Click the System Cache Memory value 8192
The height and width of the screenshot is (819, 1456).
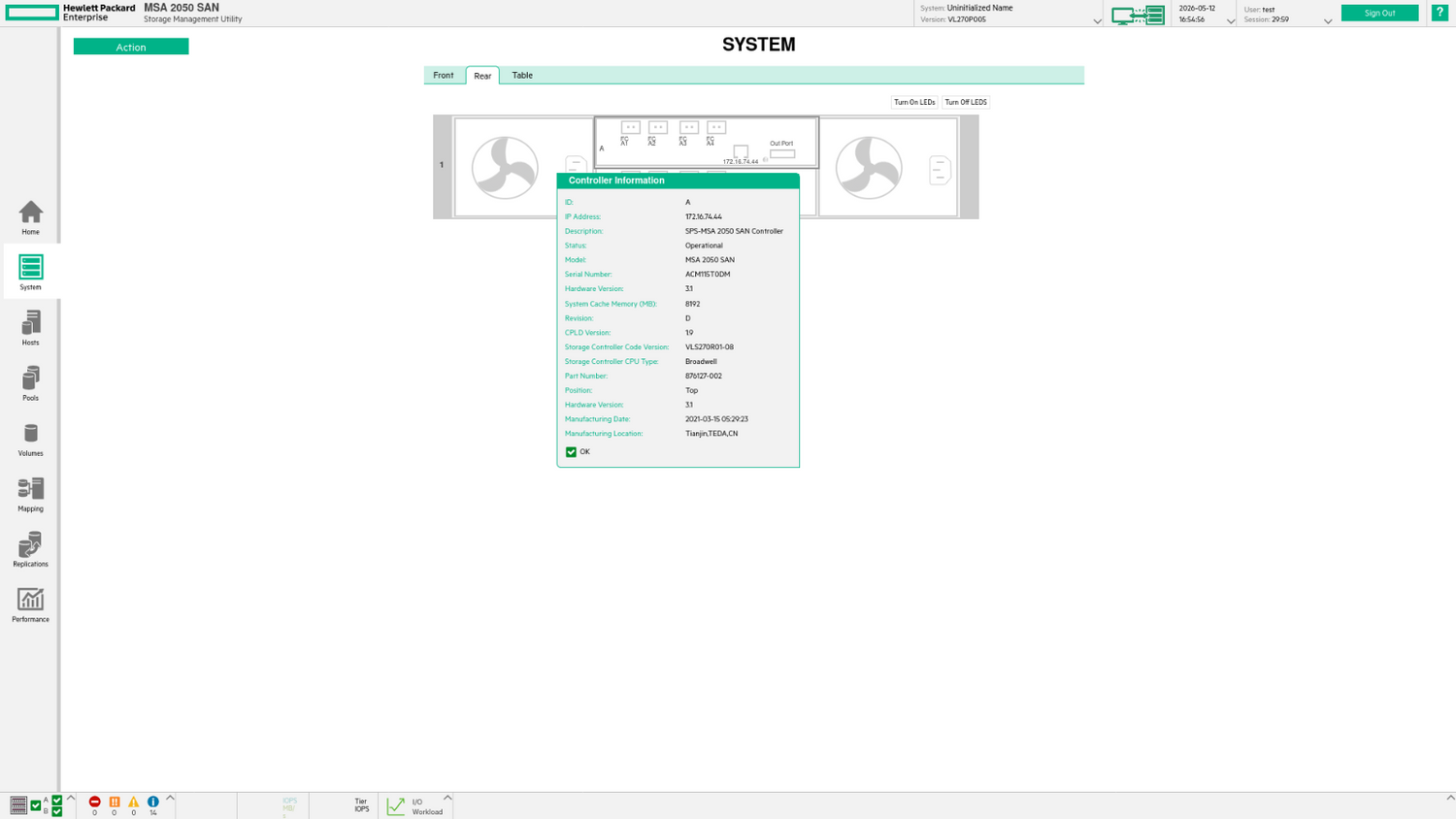692,304
